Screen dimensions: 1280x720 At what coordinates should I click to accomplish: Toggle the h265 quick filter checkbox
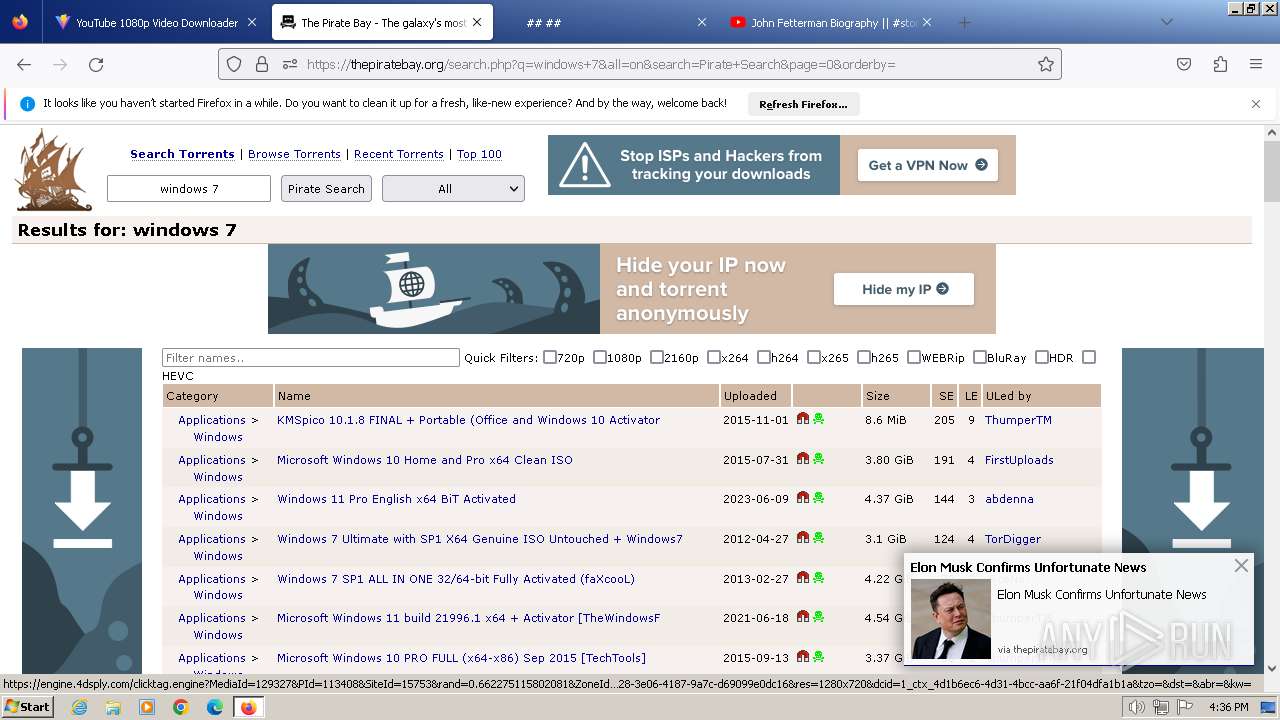[x=864, y=357]
